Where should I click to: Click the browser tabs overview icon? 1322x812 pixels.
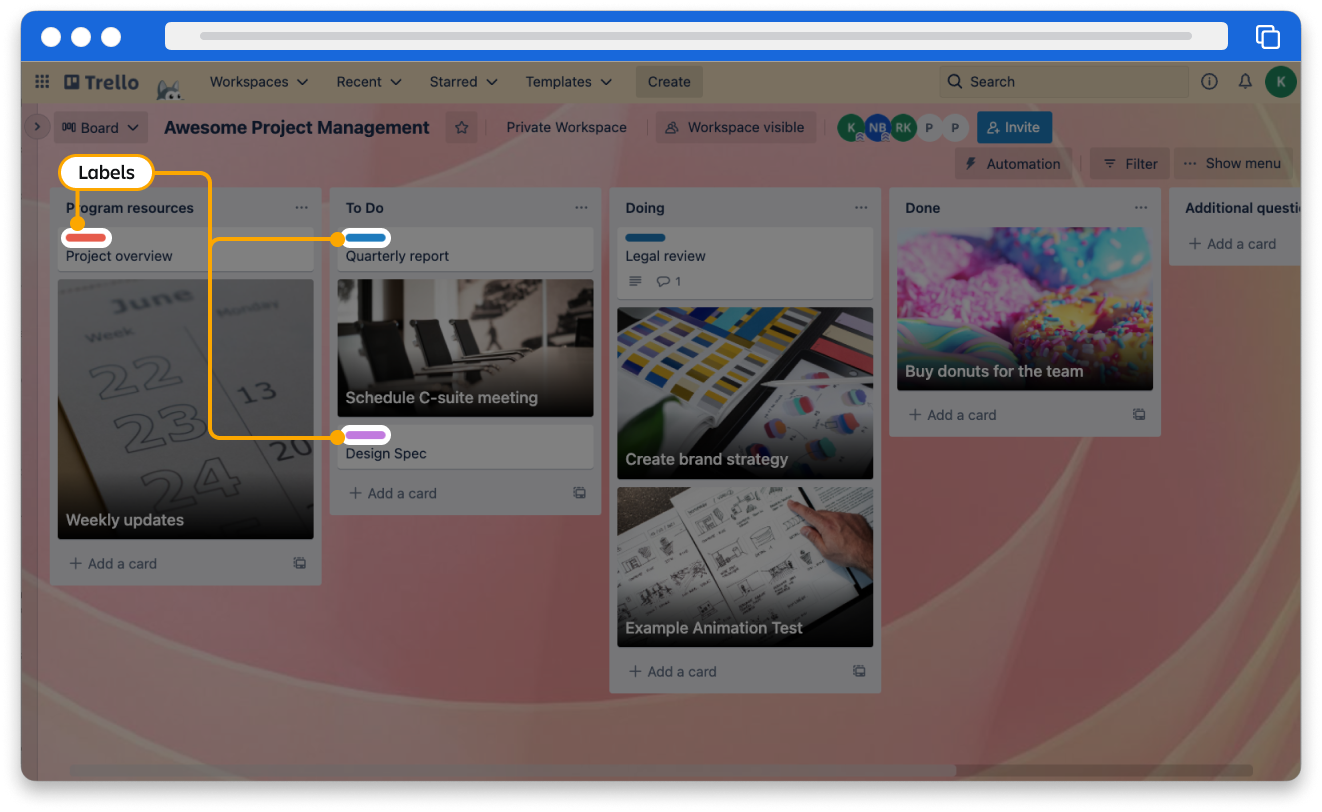coord(1268,37)
